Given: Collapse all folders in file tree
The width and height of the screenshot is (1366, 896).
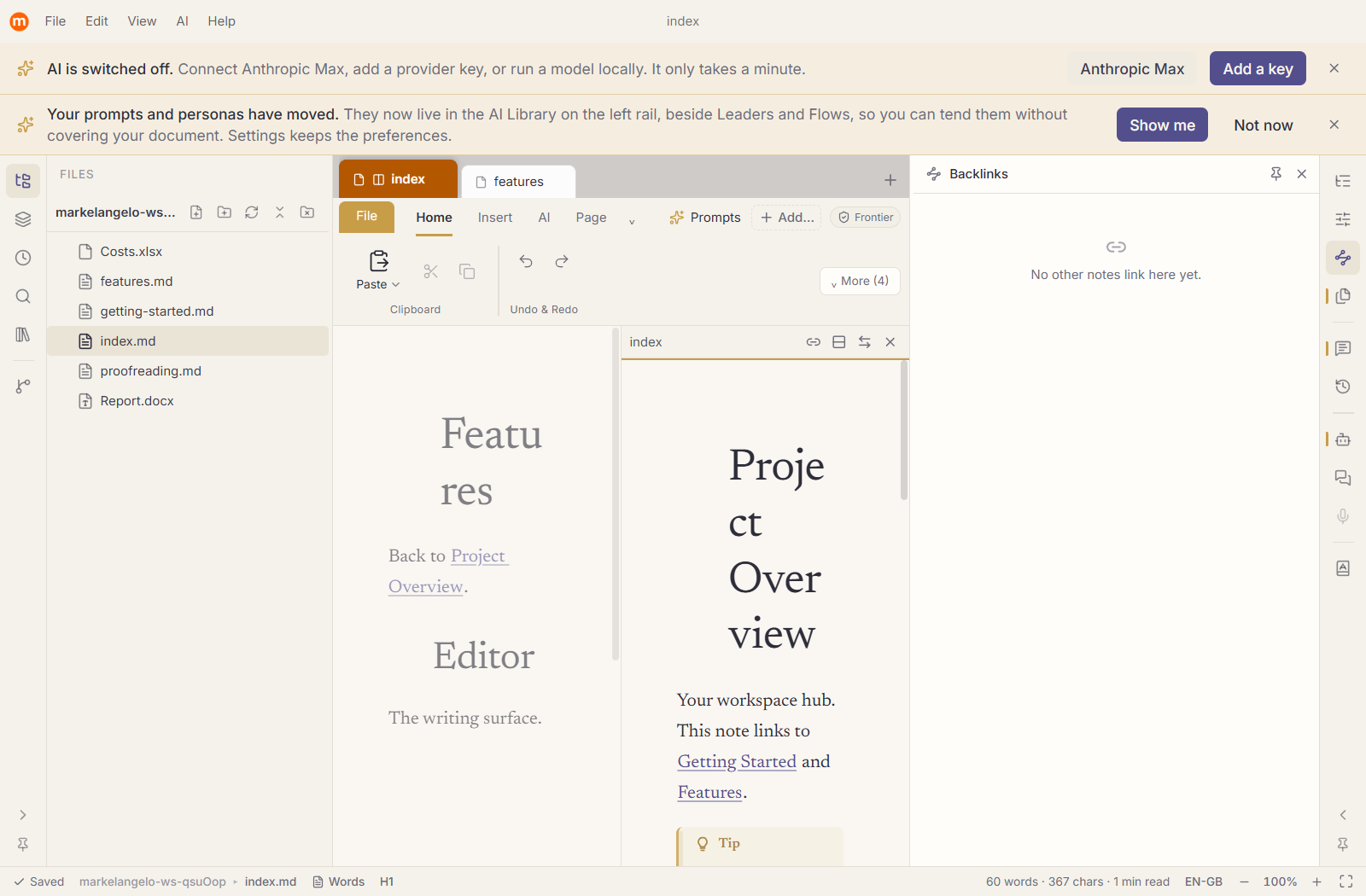Looking at the screenshot, I should coord(279,212).
